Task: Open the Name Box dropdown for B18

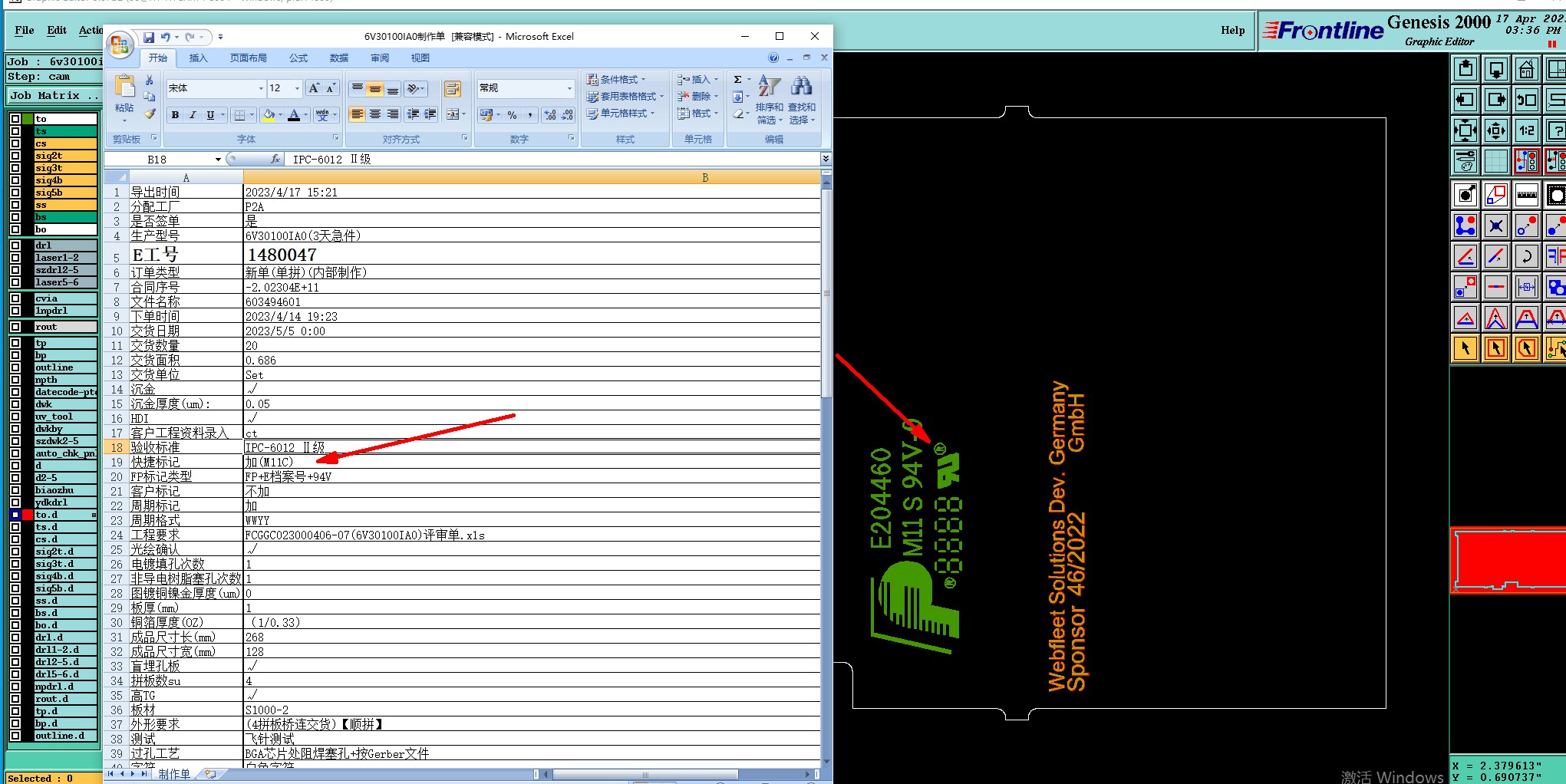Action: (218, 160)
